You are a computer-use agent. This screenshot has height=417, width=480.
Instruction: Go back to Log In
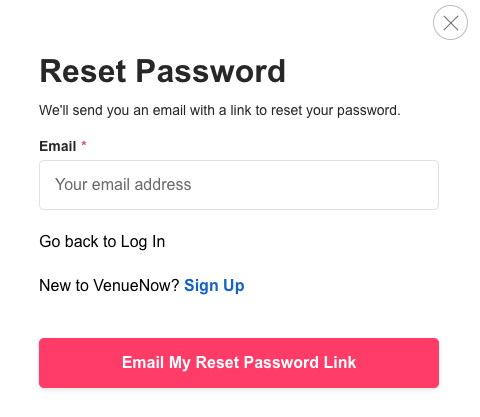pyautogui.click(x=102, y=242)
